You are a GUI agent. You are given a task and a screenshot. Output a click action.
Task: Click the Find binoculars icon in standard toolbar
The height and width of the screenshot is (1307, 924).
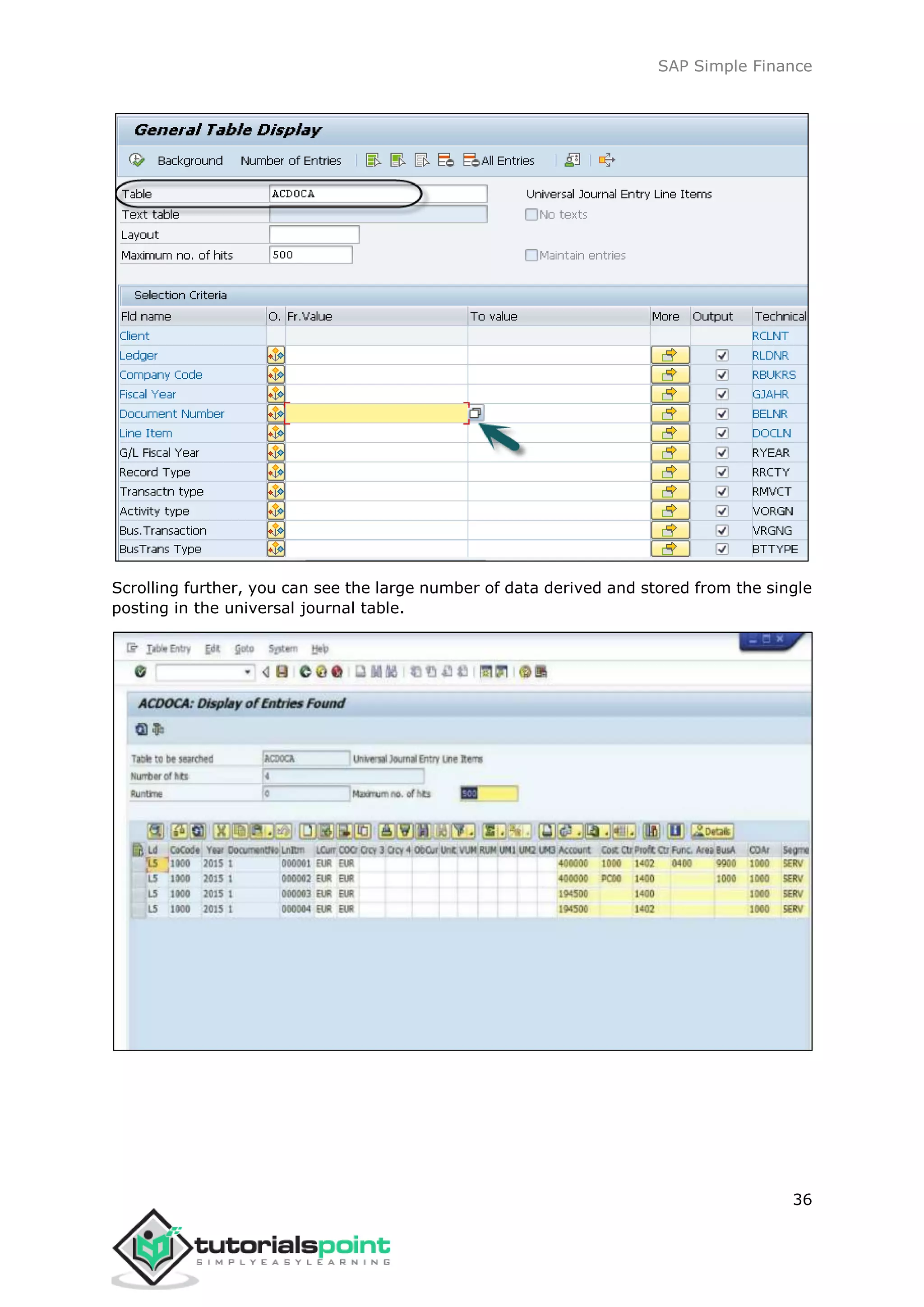(x=377, y=672)
